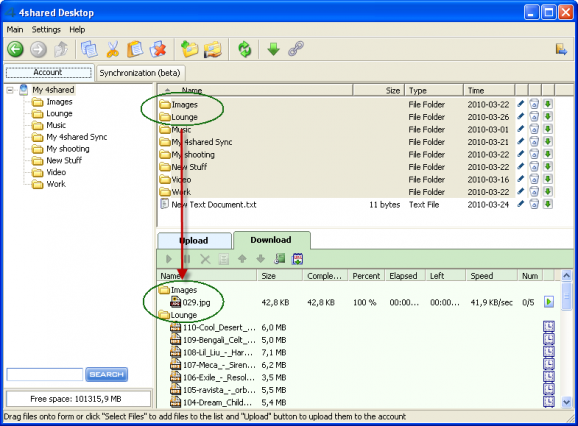Sort the file list by Time column header
This screenshot has width=578, height=426.
(x=489, y=90)
